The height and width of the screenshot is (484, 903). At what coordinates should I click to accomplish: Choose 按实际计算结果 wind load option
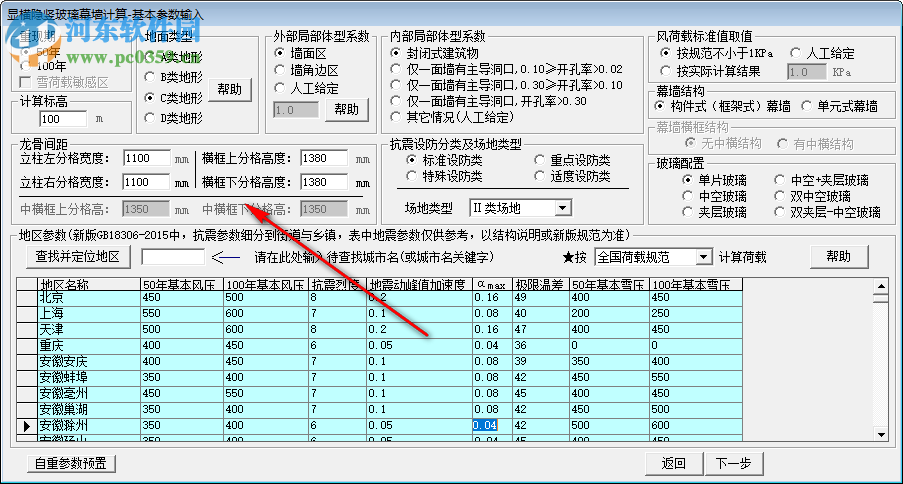[667, 71]
